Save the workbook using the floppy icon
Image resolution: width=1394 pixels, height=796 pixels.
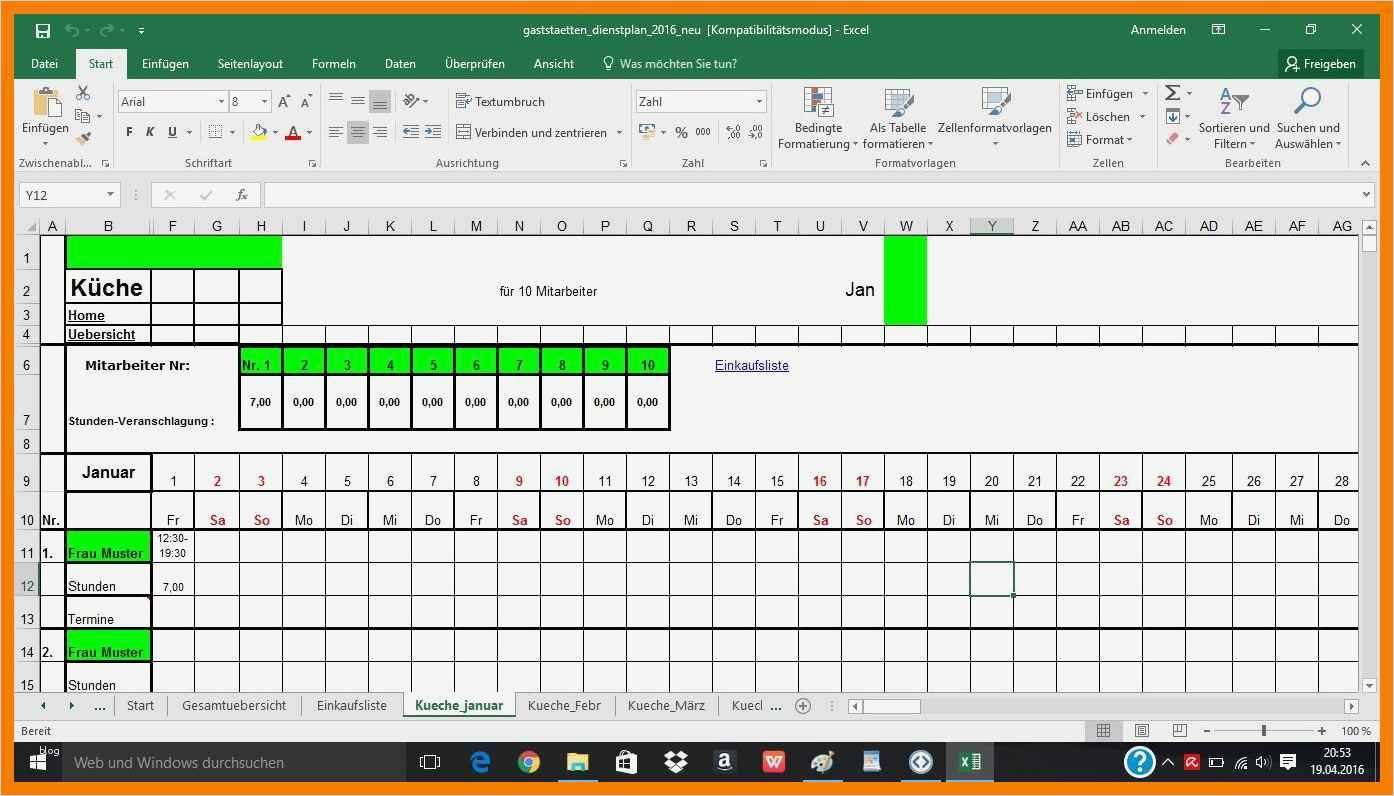tap(42, 30)
